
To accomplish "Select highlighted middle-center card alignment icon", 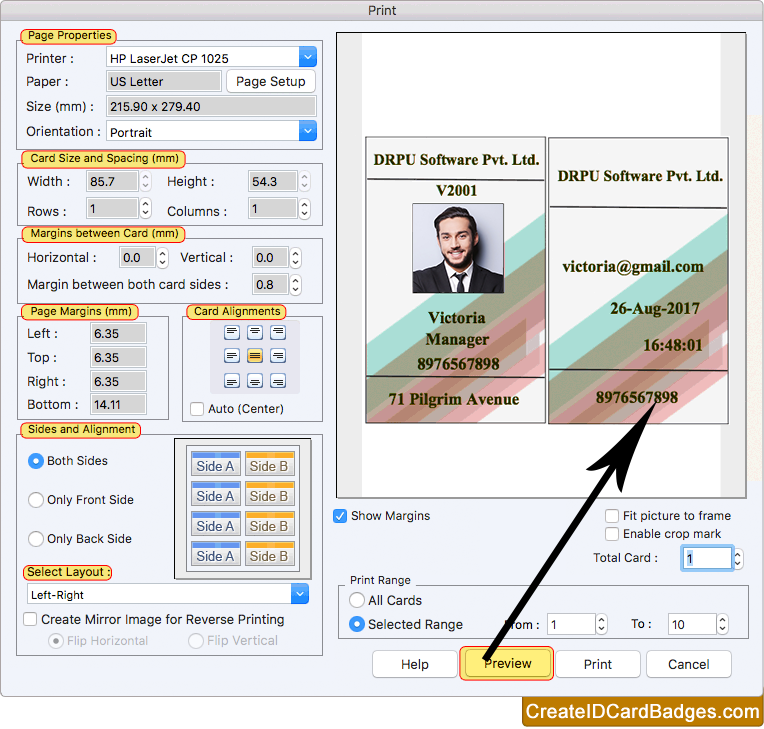I will tap(255, 356).
